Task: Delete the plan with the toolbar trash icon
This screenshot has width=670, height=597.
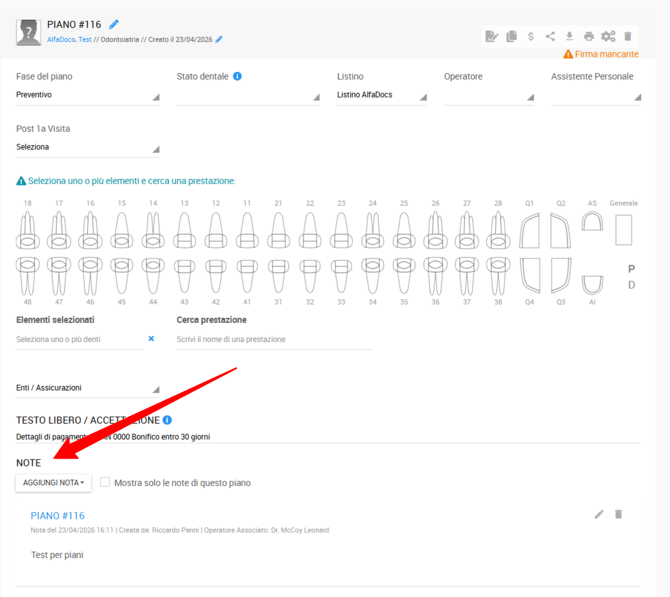Action: tap(628, 37)
